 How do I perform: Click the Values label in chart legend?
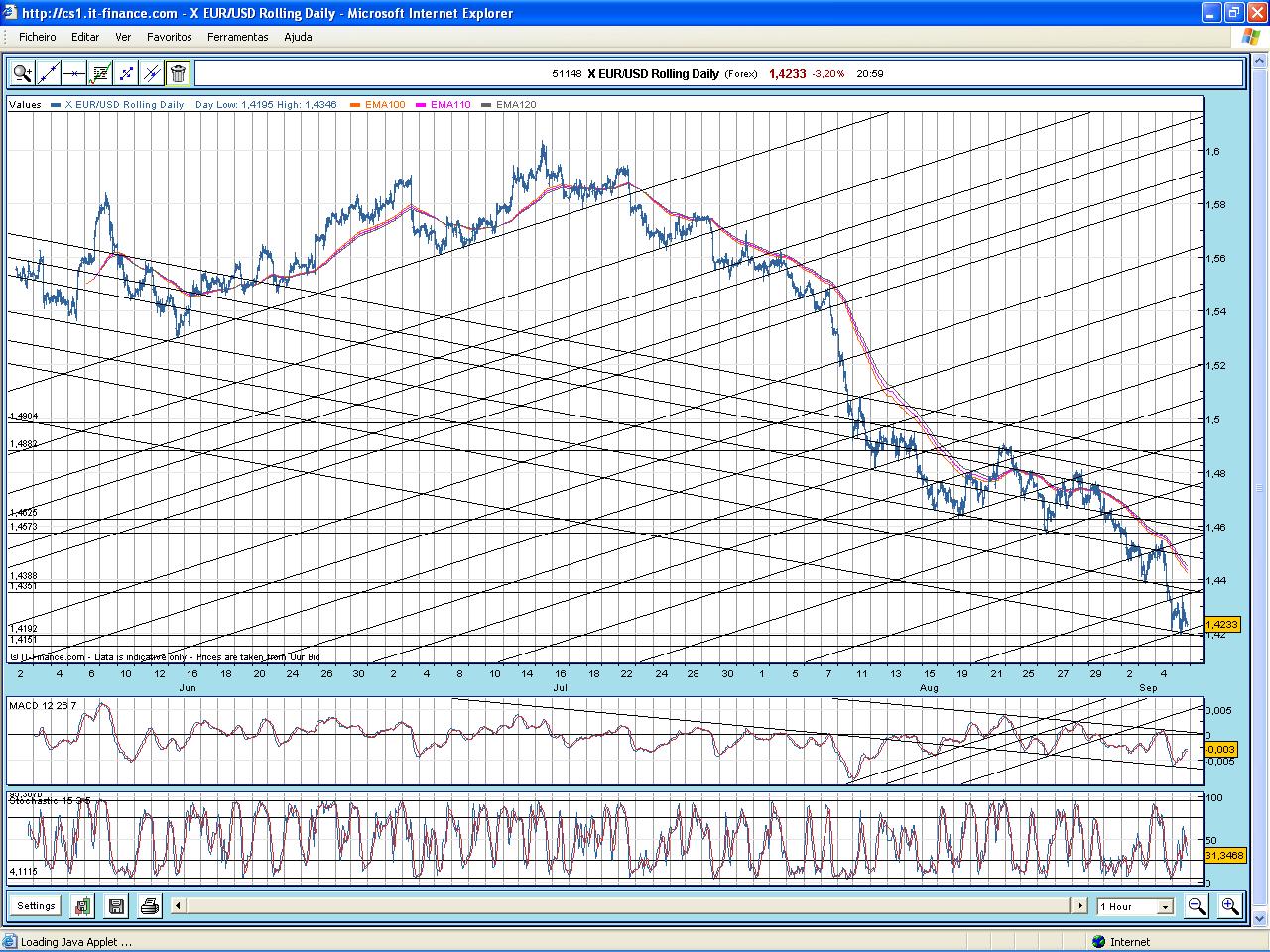point(26,104)
